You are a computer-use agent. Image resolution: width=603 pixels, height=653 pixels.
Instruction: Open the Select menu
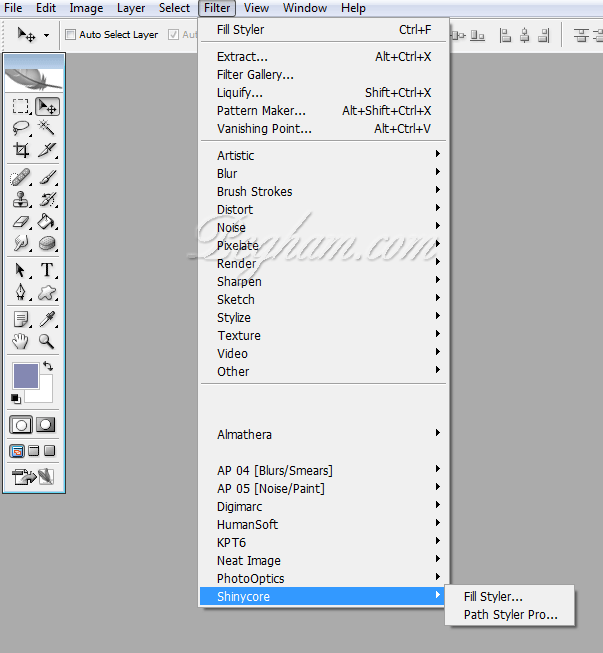(x=174, y=8)
